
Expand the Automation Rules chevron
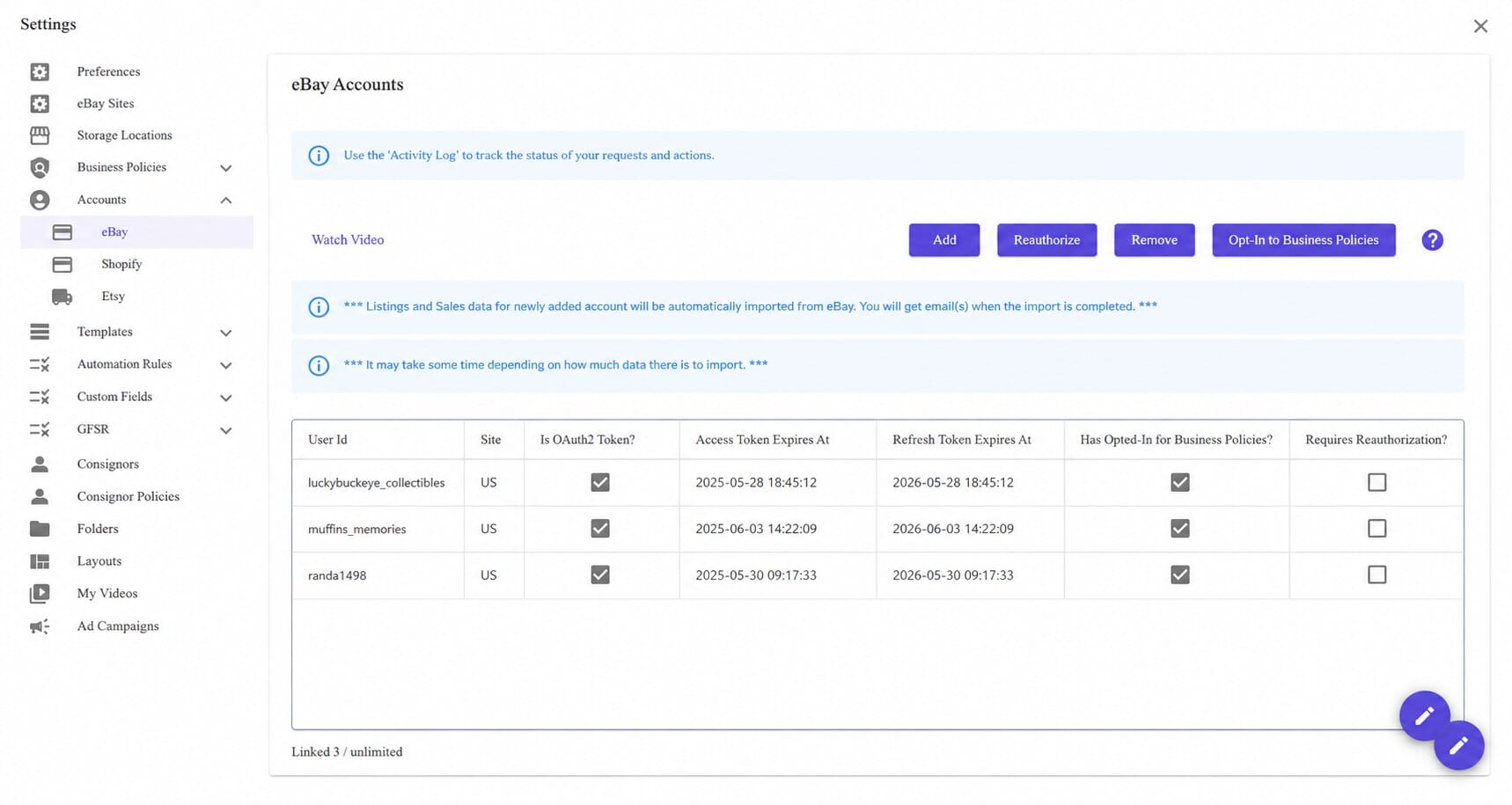coord(226,365)
